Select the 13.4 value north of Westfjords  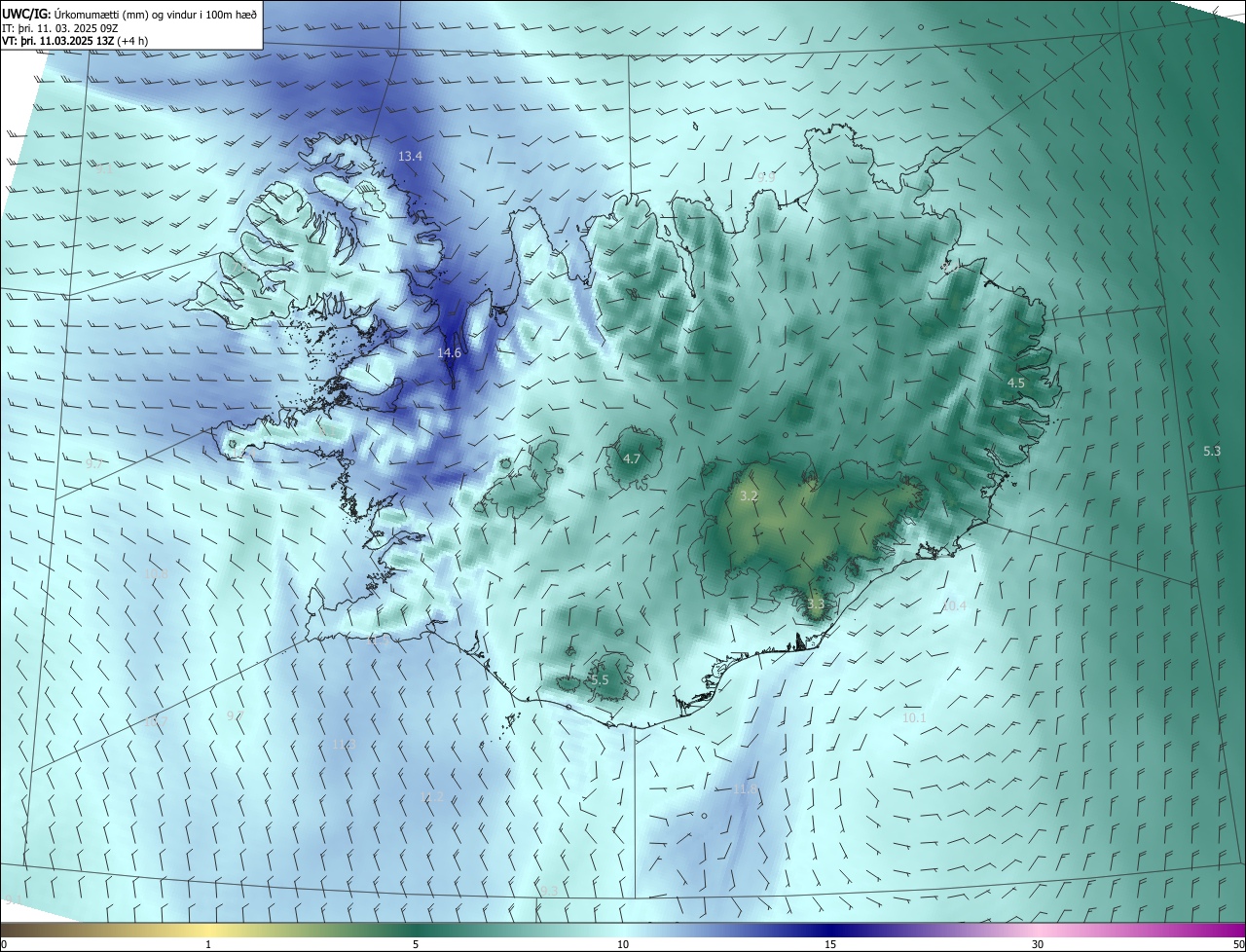[411, 156]
